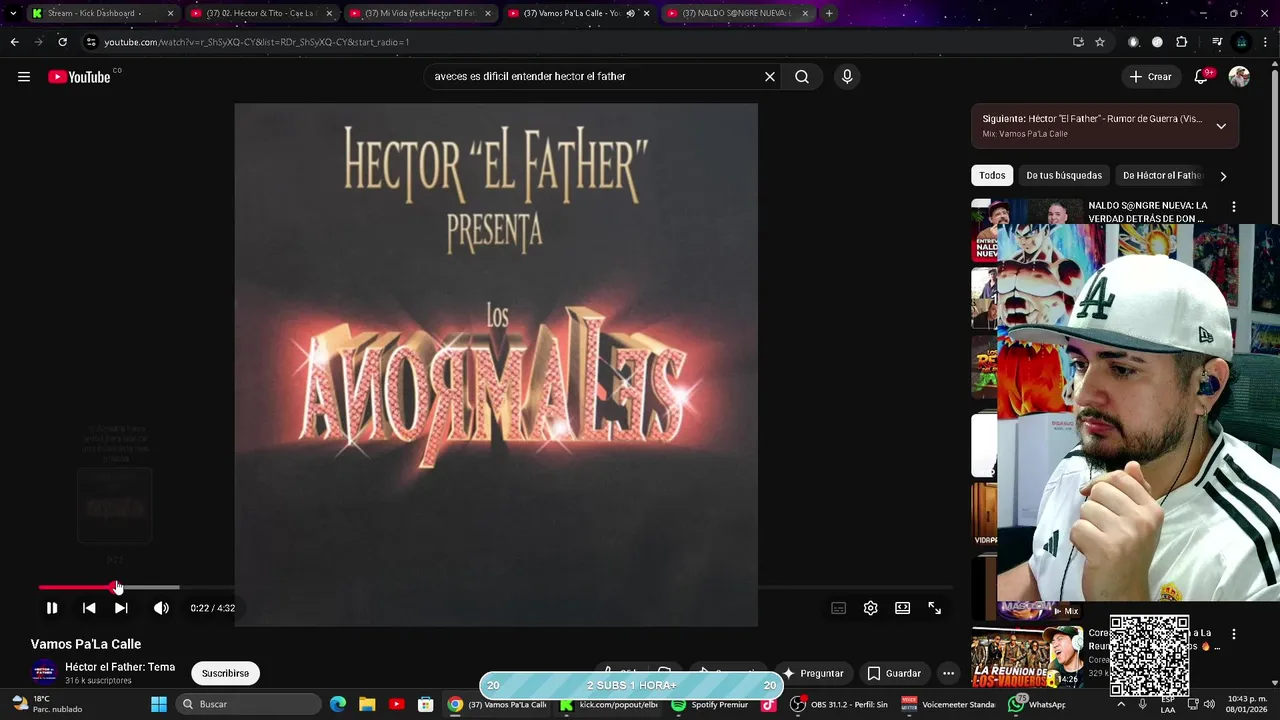
Task: Click the Preguntar button
Action: coord(814,673)
